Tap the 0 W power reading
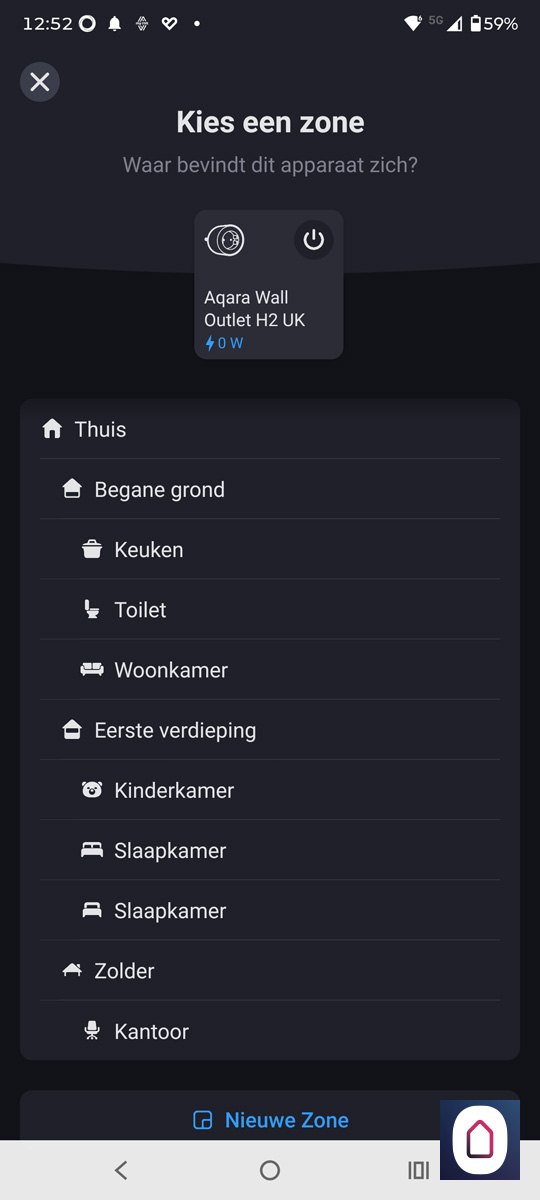 (224, 343)
